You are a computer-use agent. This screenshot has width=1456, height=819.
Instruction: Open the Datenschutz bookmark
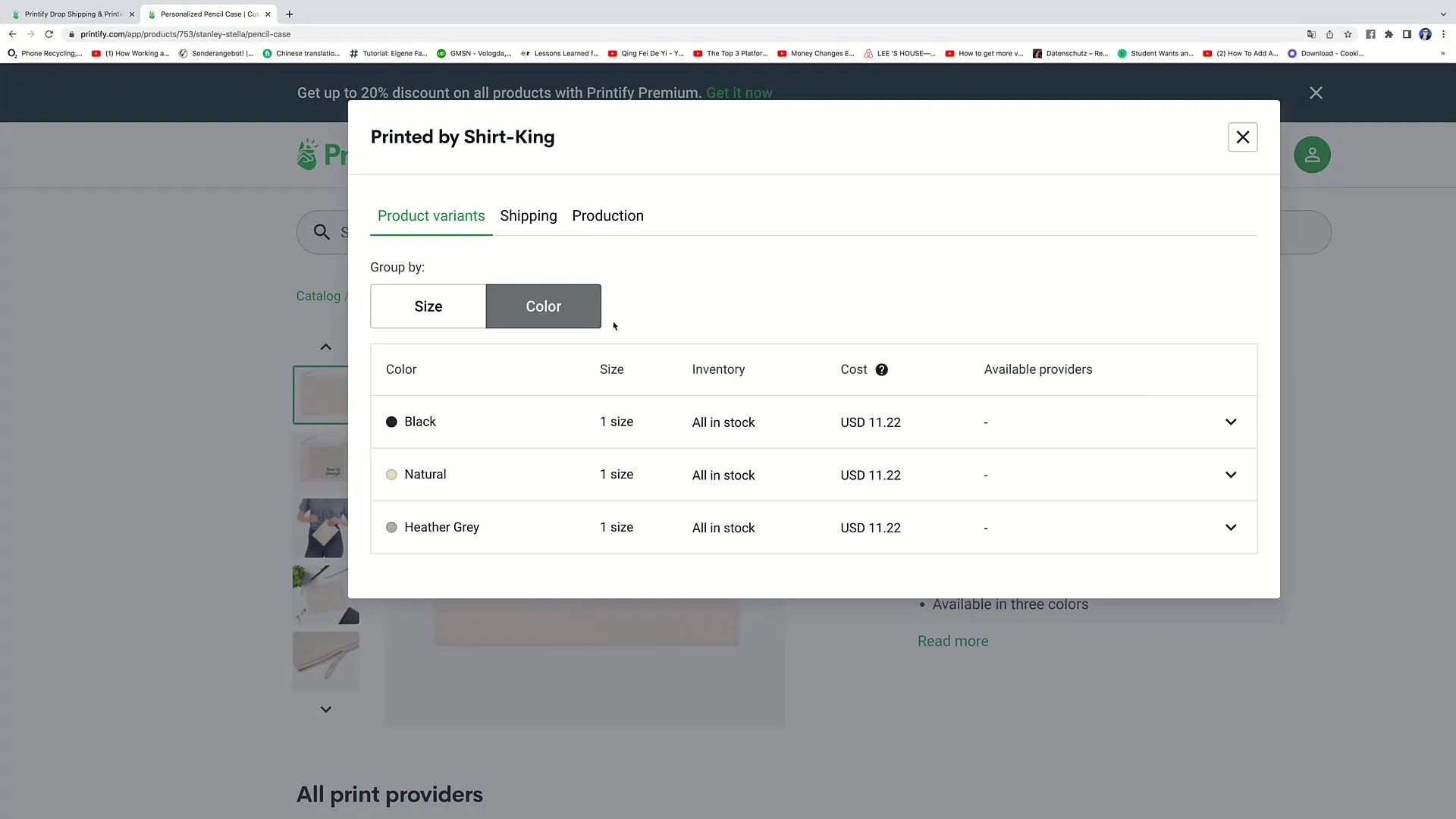(x=1070, y=54)
